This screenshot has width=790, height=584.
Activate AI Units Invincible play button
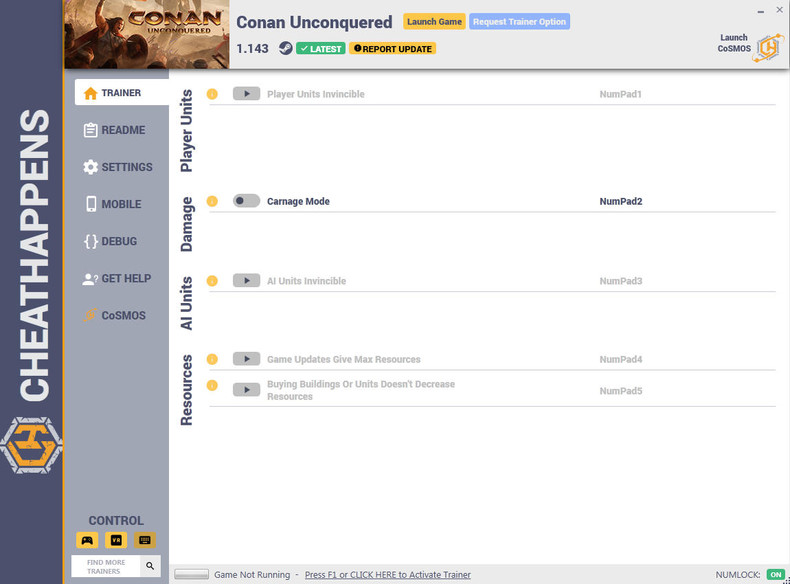[246, 281]
